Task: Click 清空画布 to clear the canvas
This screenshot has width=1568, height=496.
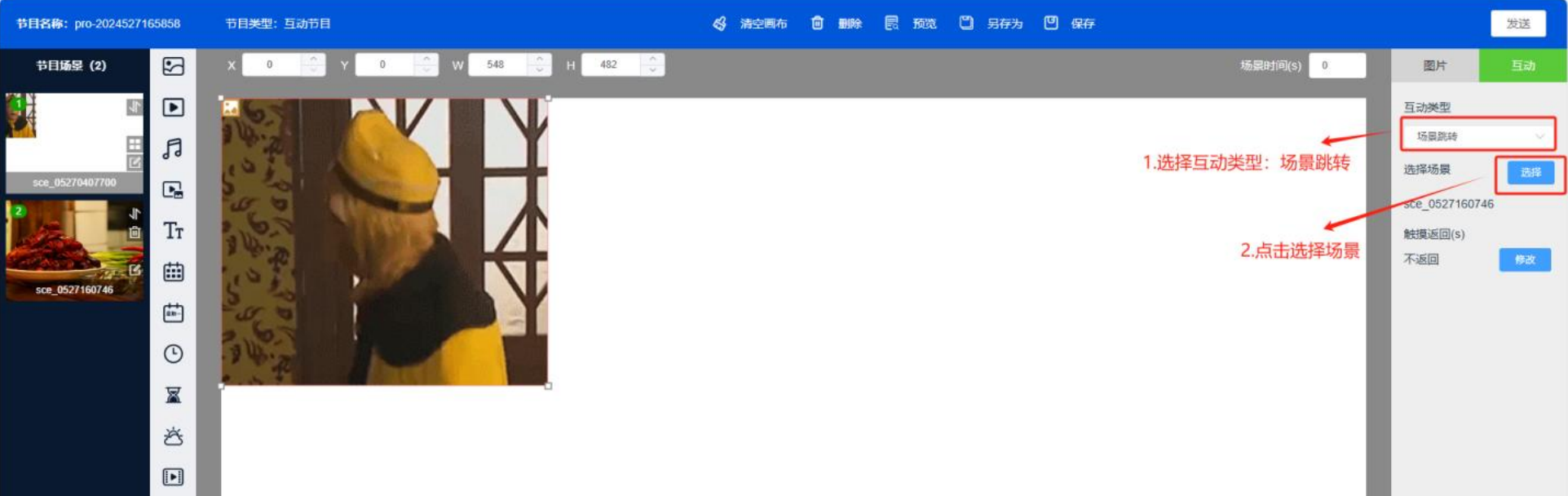Action: (753, 24)
